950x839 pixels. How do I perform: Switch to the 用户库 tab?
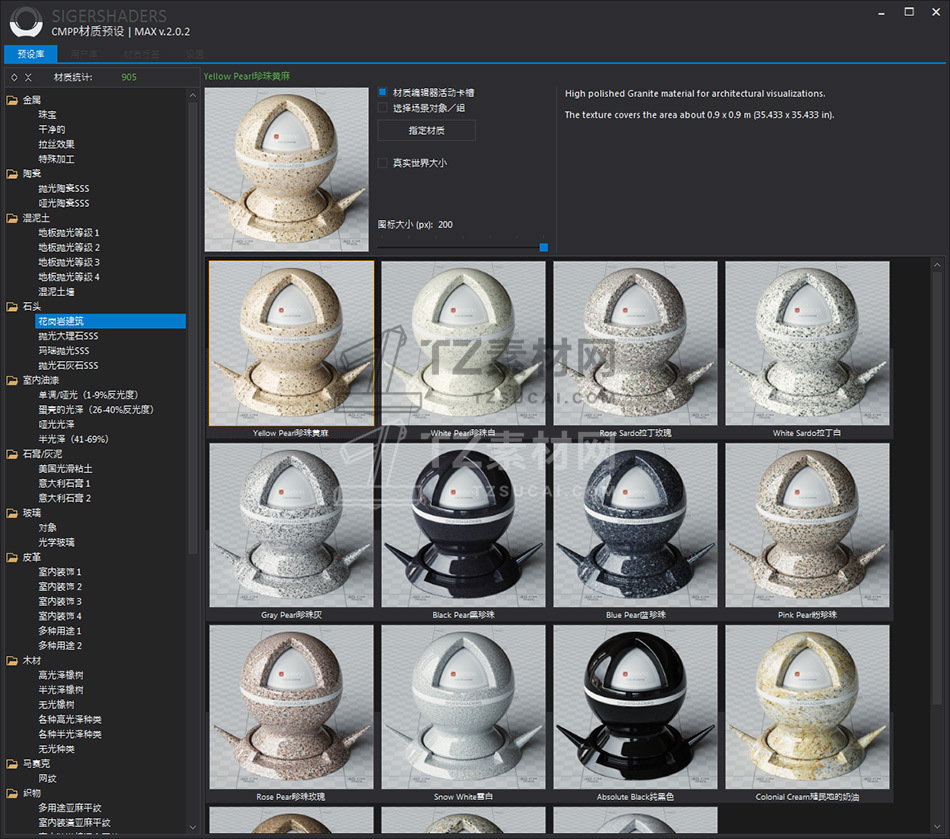click(x=84, y=54)
